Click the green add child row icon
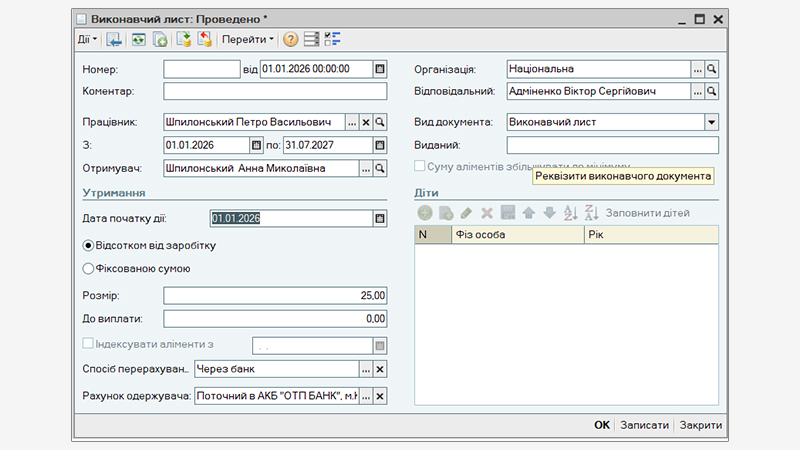 [x=424, y=213]
